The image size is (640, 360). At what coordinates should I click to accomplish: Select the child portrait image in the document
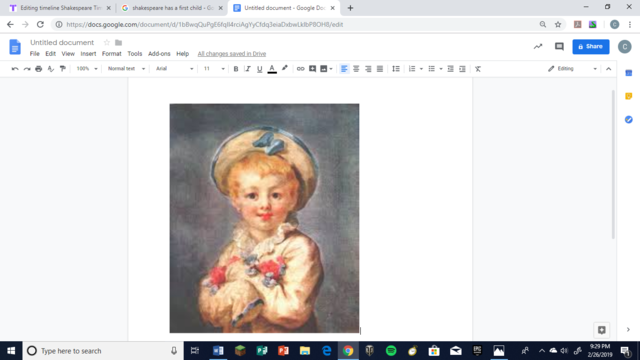click(264, 218)
